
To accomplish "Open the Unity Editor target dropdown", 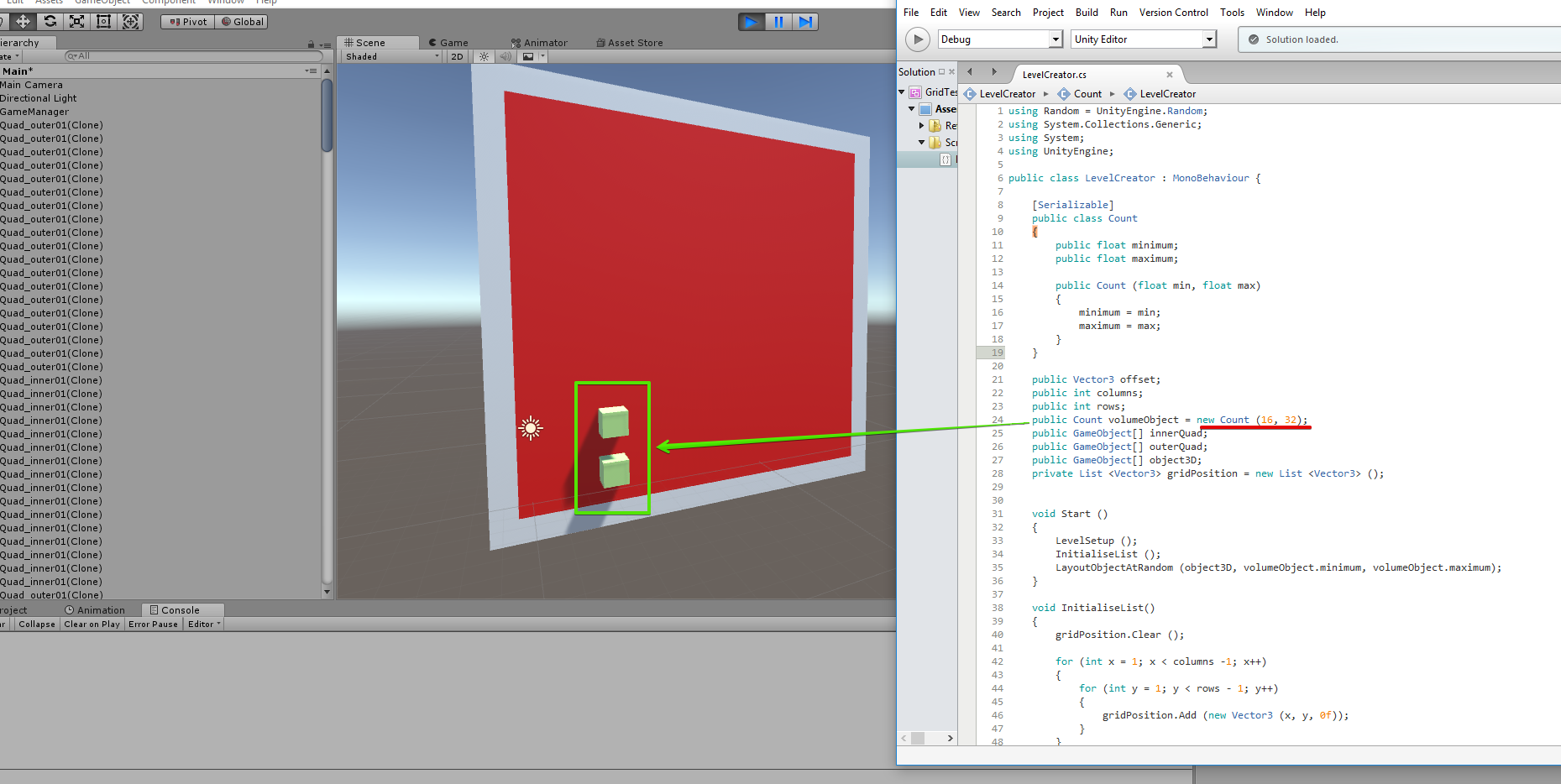I will coord(1144,39).
